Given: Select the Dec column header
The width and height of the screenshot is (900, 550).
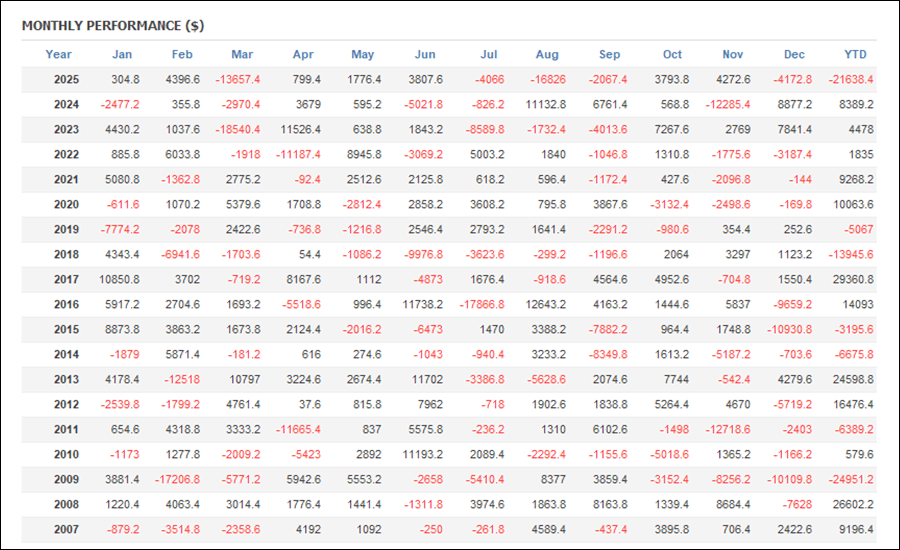Looking at the screenshot, I should pyautogui.click(x=794, y=54).
